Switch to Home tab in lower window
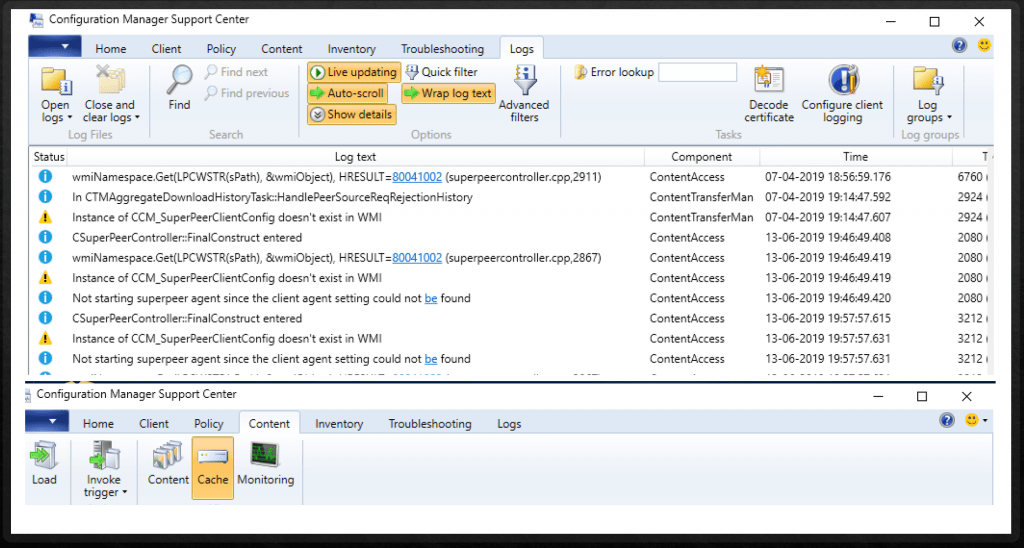 (x=99, y=424)
